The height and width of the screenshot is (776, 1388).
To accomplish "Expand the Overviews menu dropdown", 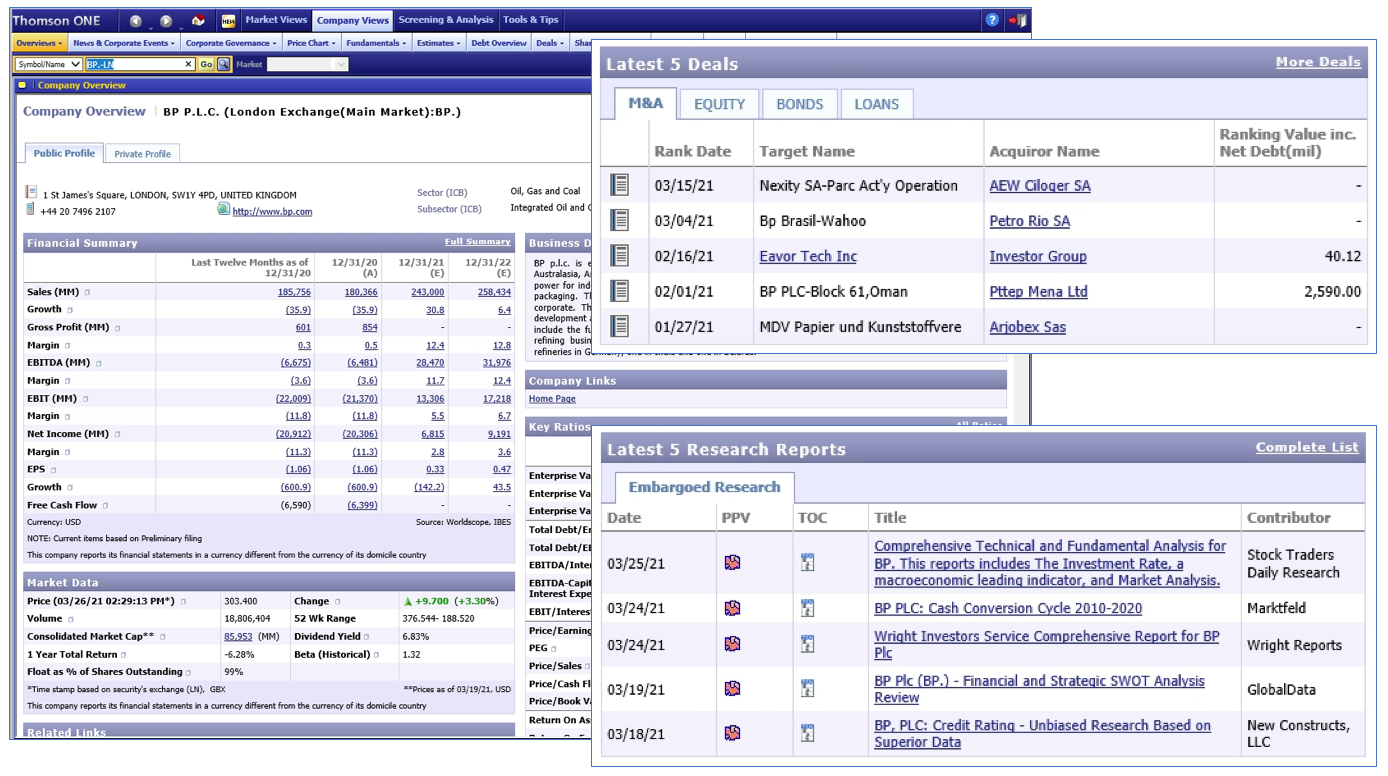I will (x=39, y=43).
